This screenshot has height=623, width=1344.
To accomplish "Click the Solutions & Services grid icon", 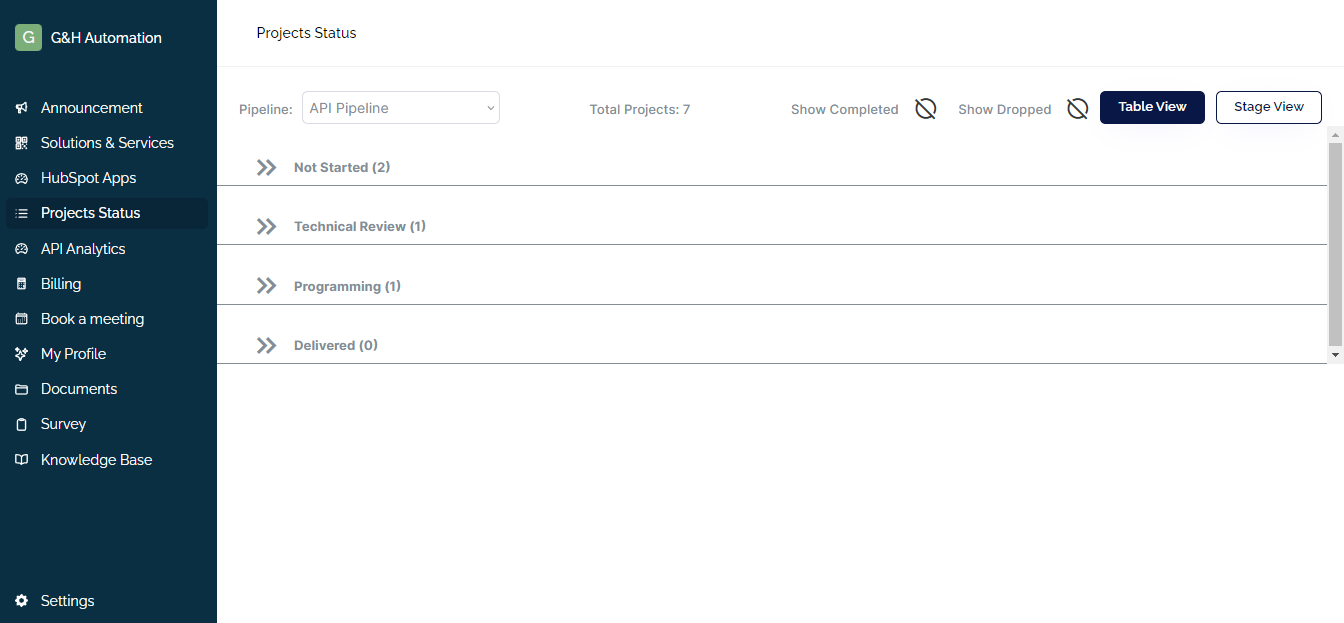I will pos(21,143).
